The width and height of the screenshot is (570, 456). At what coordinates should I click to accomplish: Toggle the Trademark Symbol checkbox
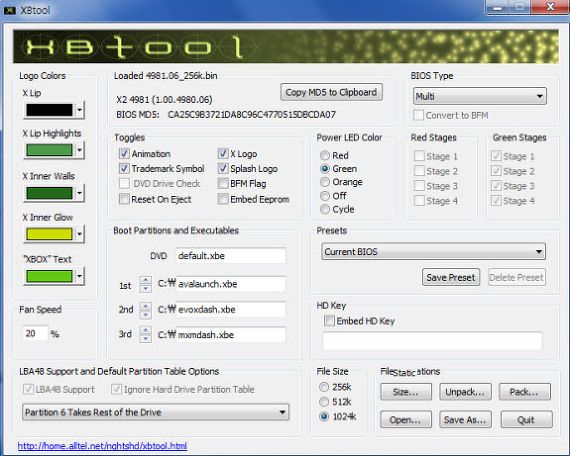[x=124, y=168]
